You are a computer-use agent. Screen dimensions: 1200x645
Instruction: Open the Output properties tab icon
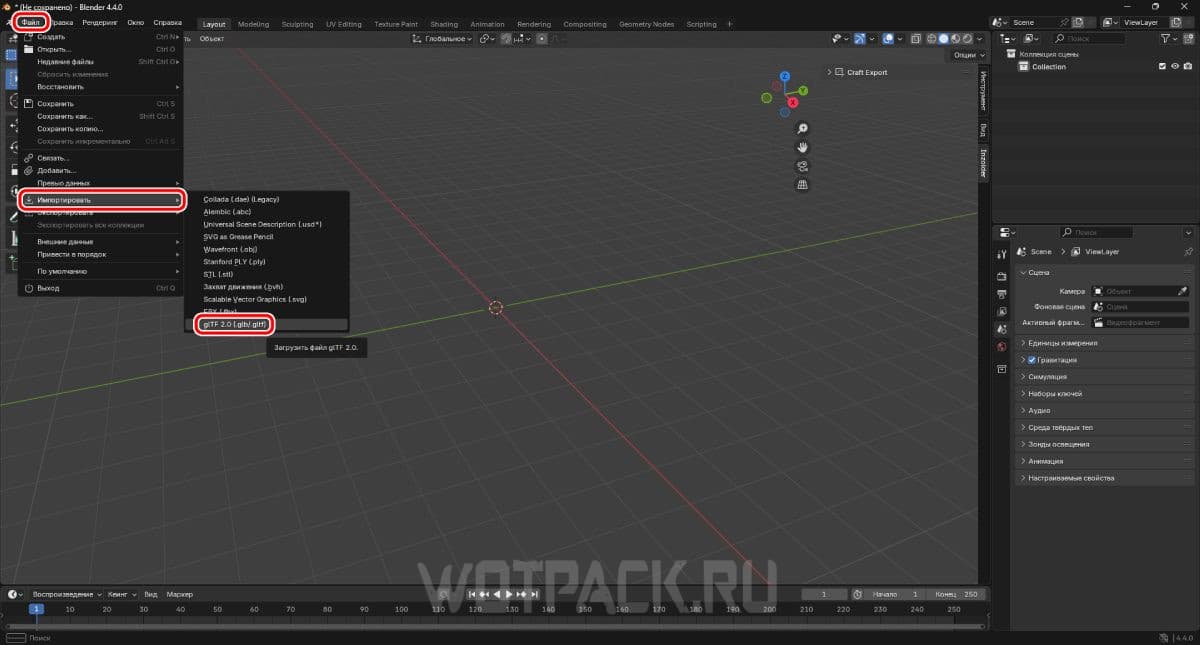(x=1002, y=294)
